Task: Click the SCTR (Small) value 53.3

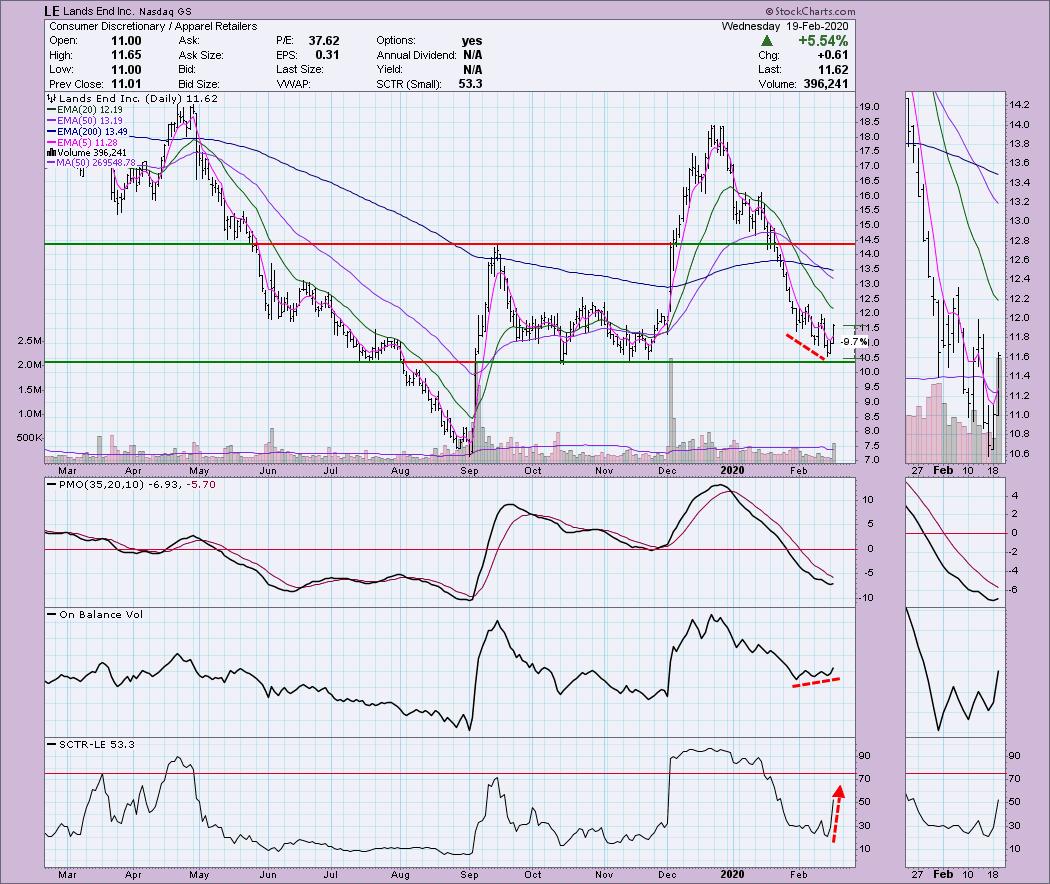Action: coord(470,84)
